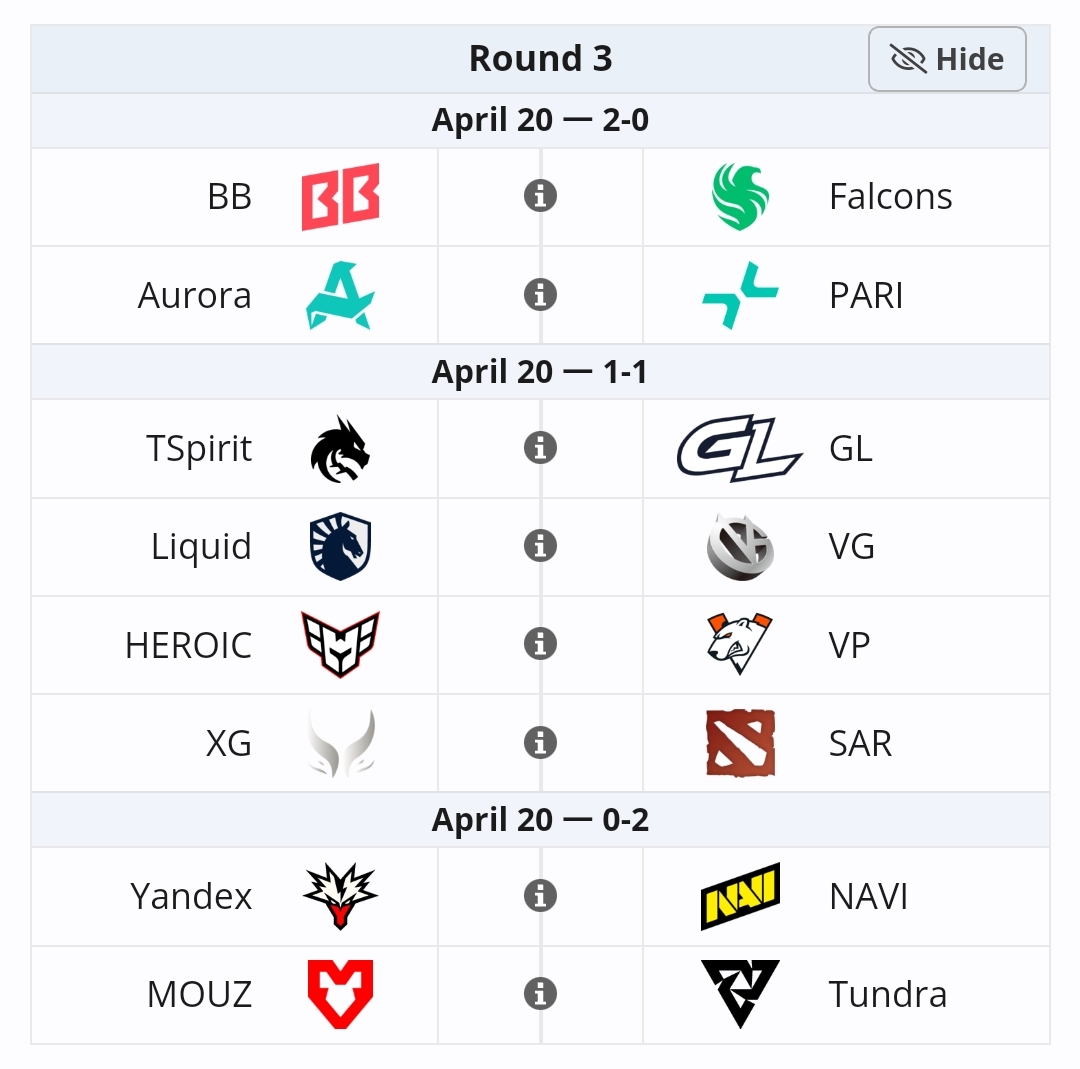Show match details for Liquid vs VG
The height and width of the screenshot is (1069, 1080).
(x=540, y=546)
